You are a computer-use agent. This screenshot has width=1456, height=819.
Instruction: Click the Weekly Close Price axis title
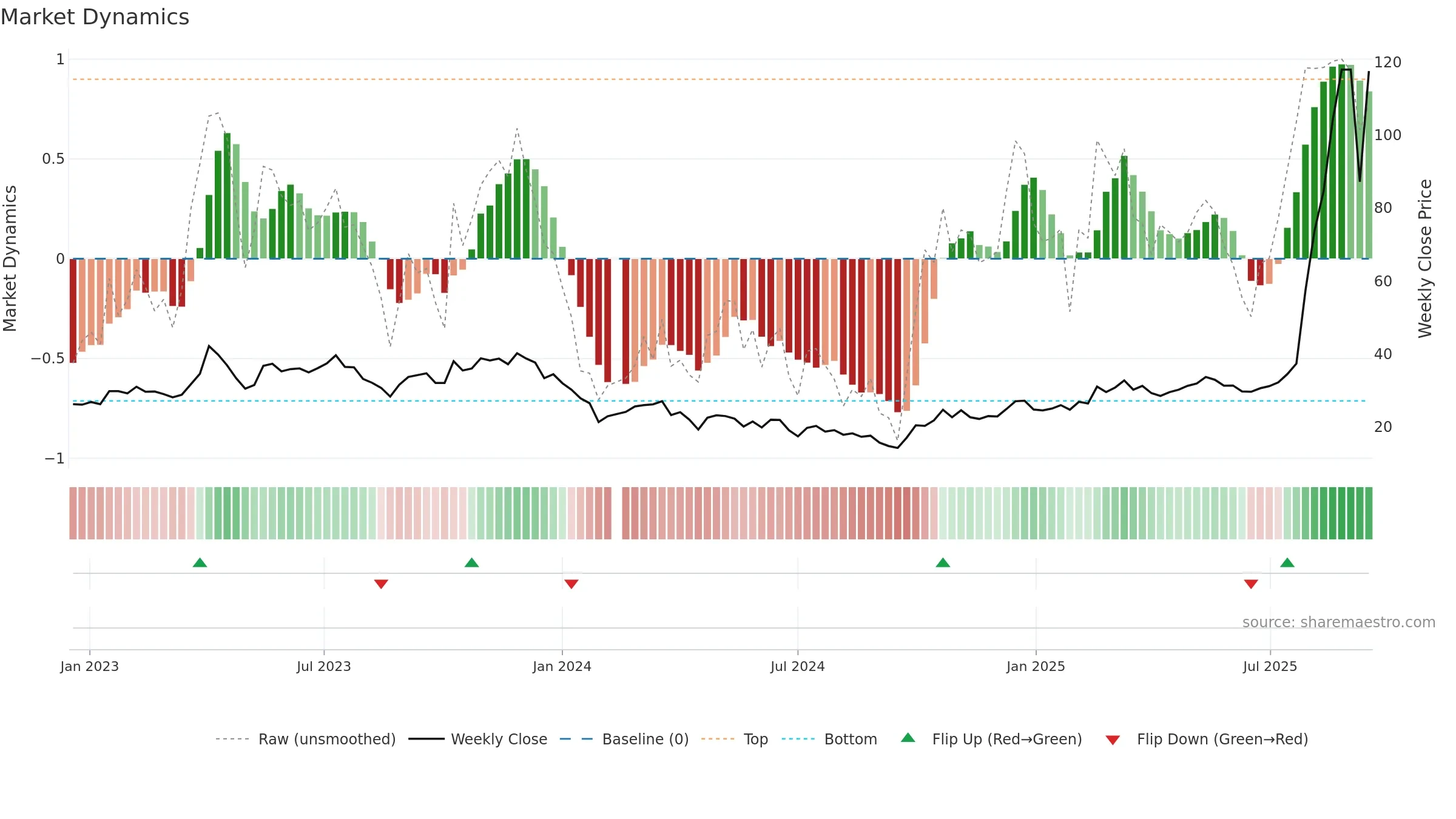point(1425,258)
